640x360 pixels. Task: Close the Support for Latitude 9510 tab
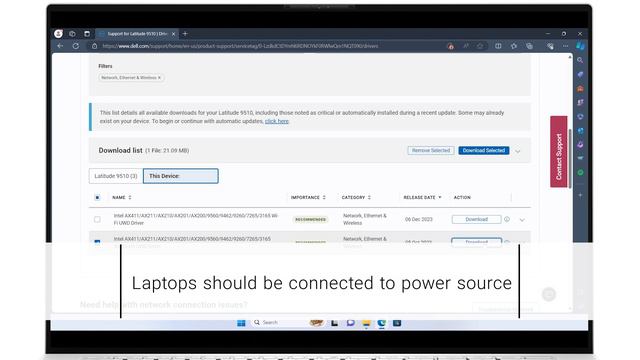tap(173, 34)
